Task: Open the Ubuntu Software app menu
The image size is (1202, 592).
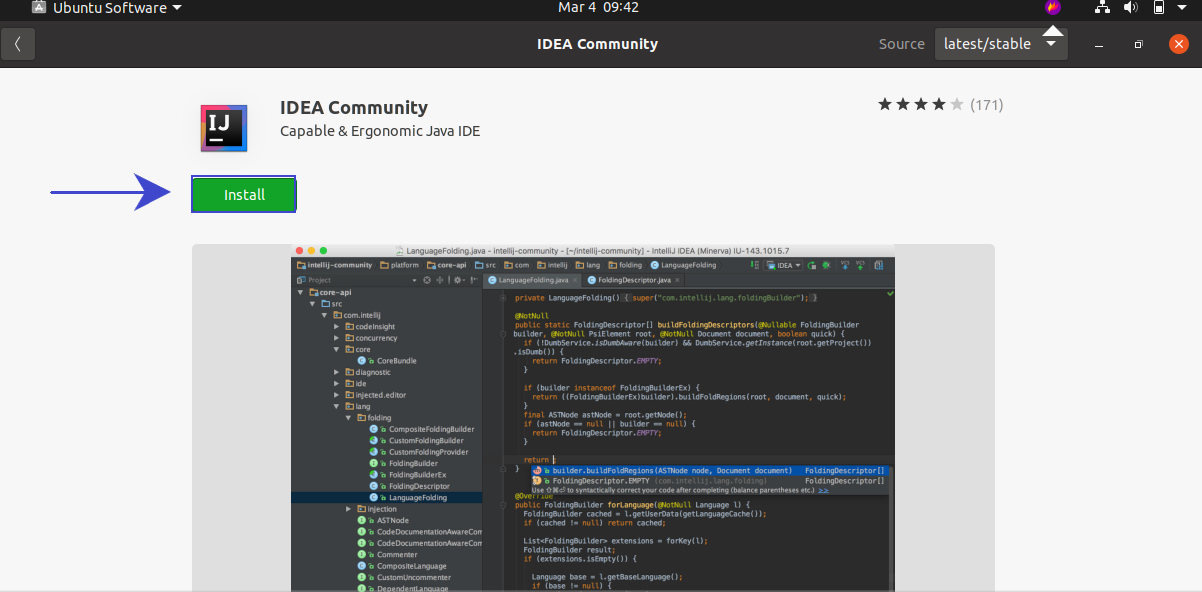Action: 105,8
